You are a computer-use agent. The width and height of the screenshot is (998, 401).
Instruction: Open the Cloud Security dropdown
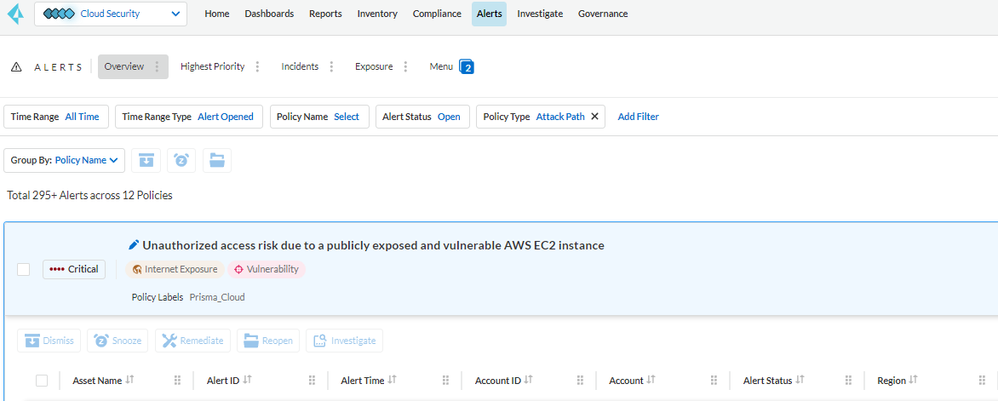(x=110, y=14)
